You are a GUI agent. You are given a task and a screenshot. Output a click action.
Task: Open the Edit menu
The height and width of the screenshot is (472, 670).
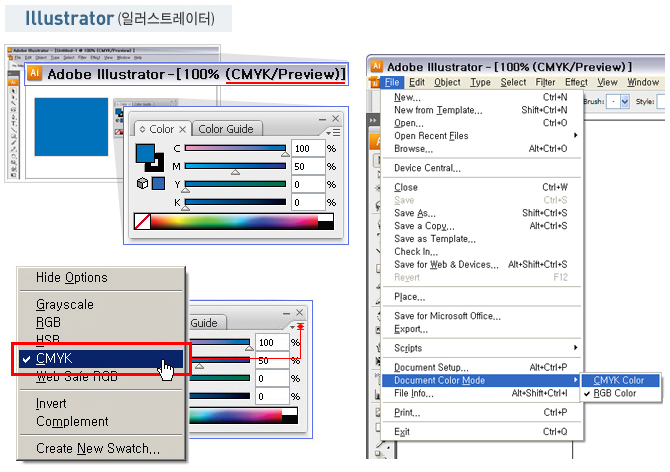click(417, 82)
